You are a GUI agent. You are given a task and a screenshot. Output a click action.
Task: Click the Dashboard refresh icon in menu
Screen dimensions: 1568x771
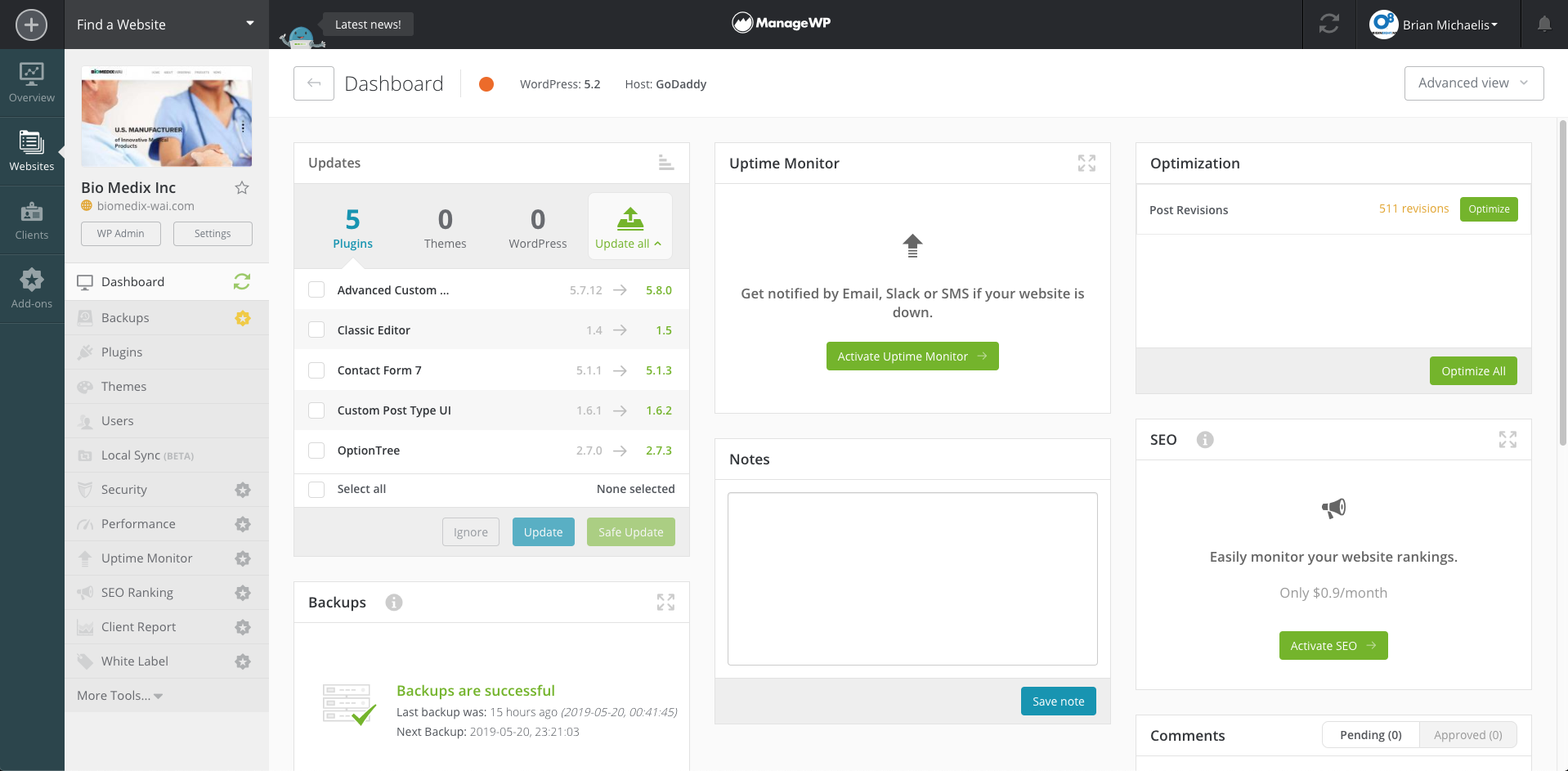[x=242, y=281]
